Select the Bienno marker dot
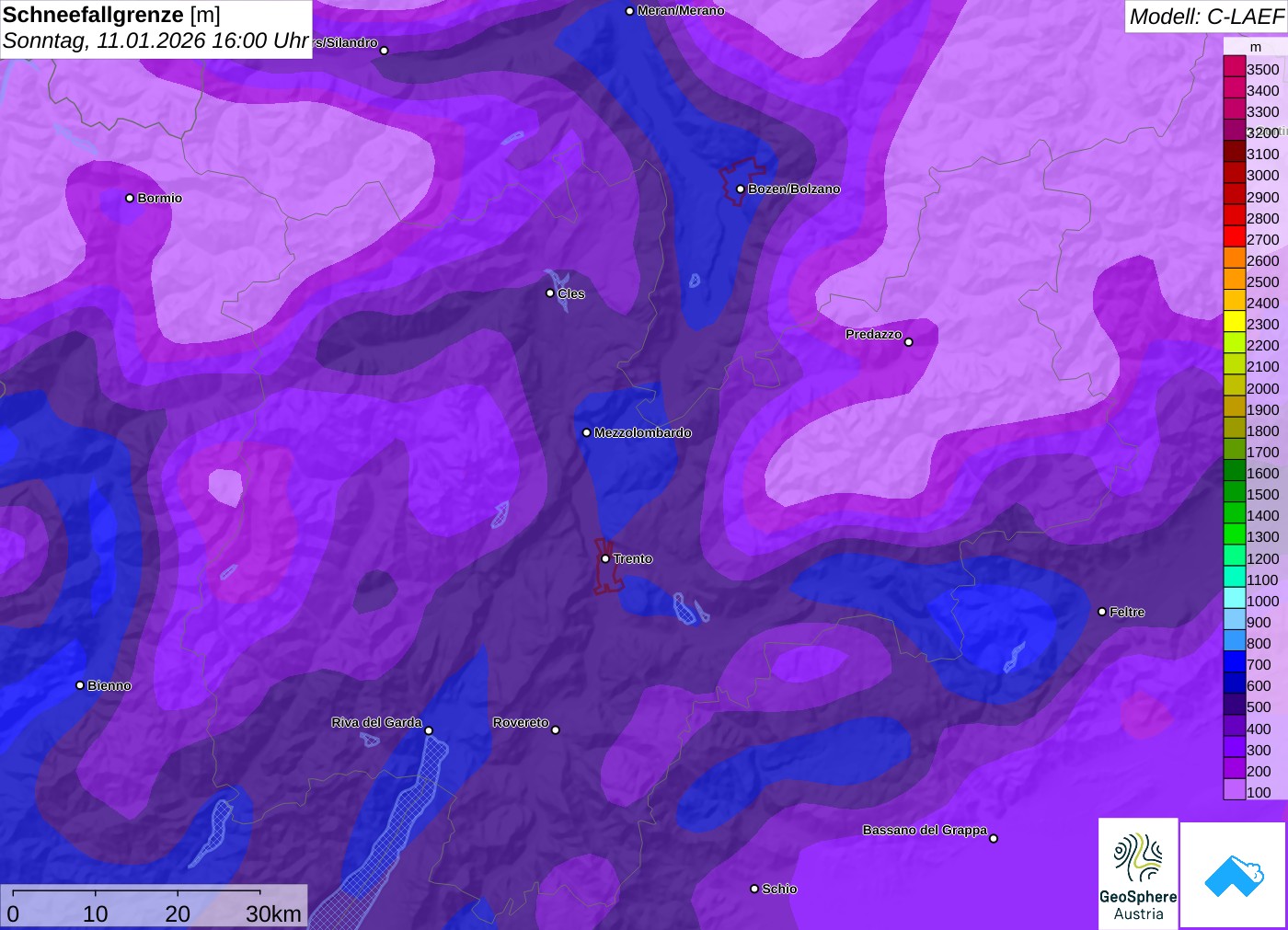 pyautogui.click(x=80, y=685)
